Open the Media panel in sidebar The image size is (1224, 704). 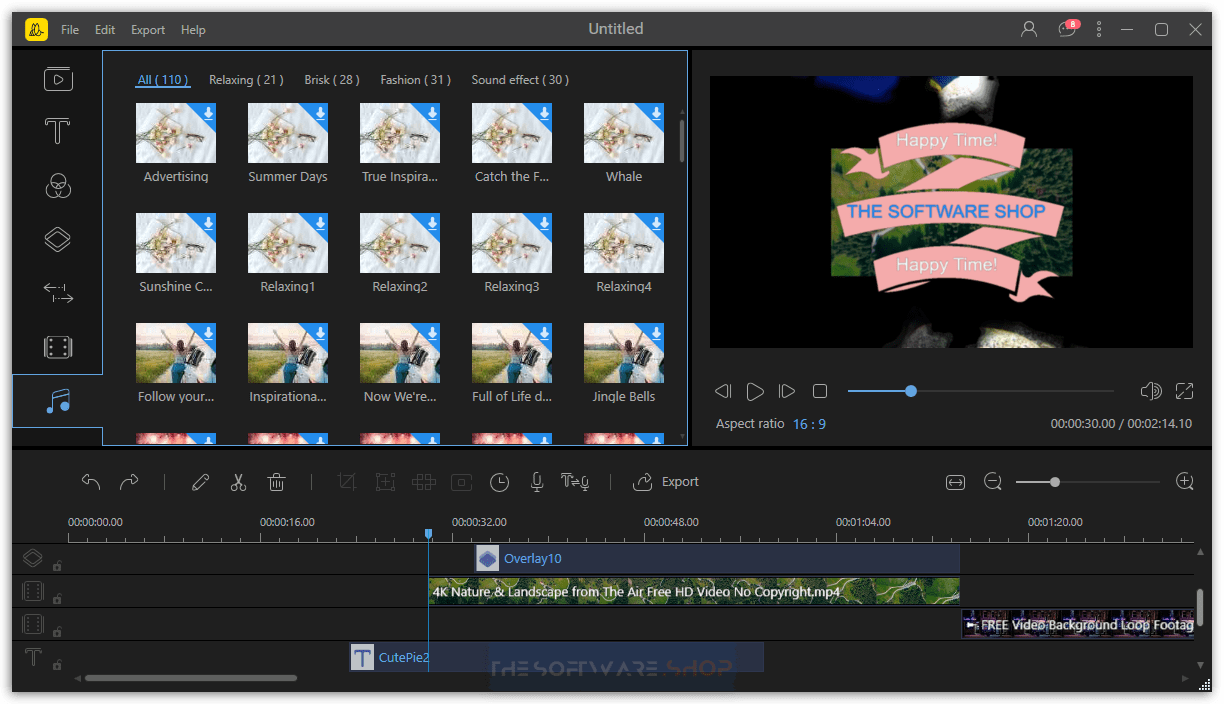[58, 78]
